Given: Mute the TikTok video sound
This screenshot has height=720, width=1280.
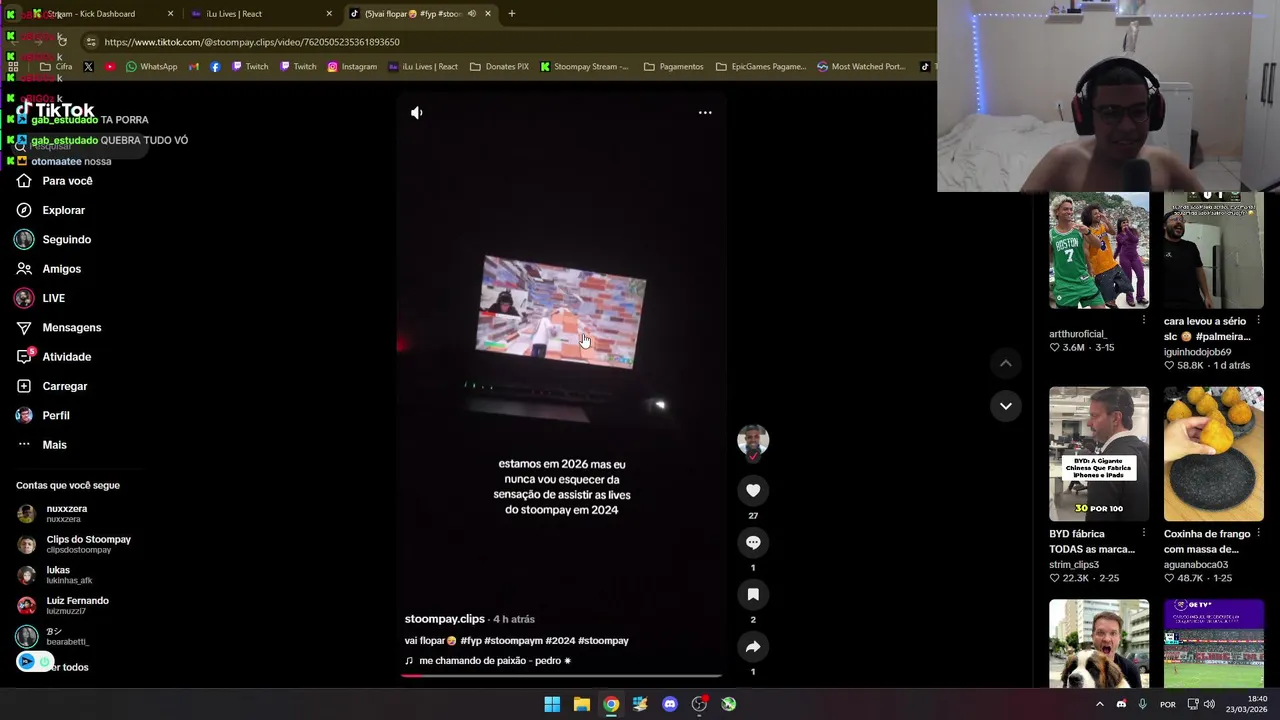Looking at the screenshot, I should [x=417, y=113].
